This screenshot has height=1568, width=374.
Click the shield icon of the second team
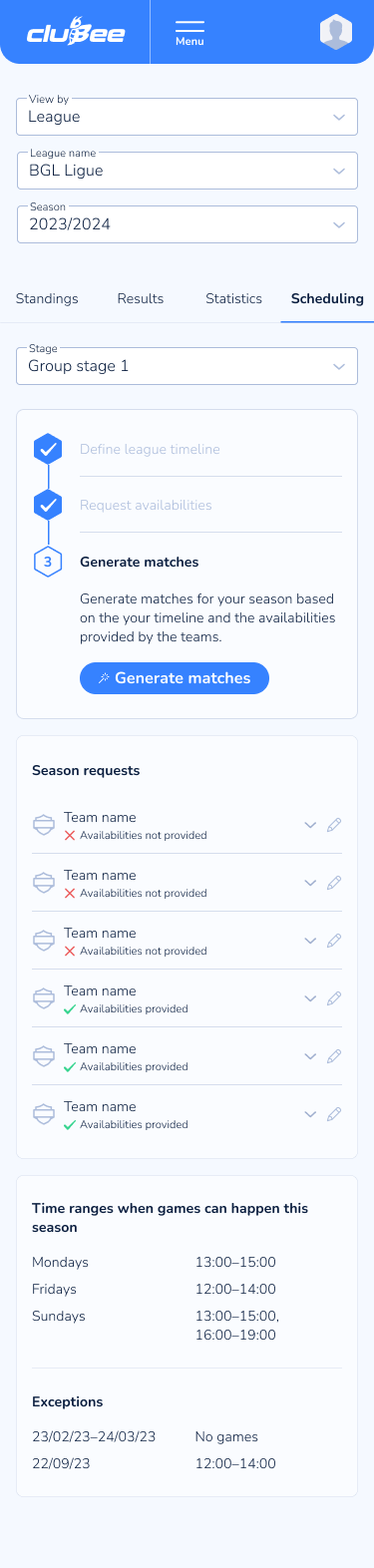pos(44,883)
